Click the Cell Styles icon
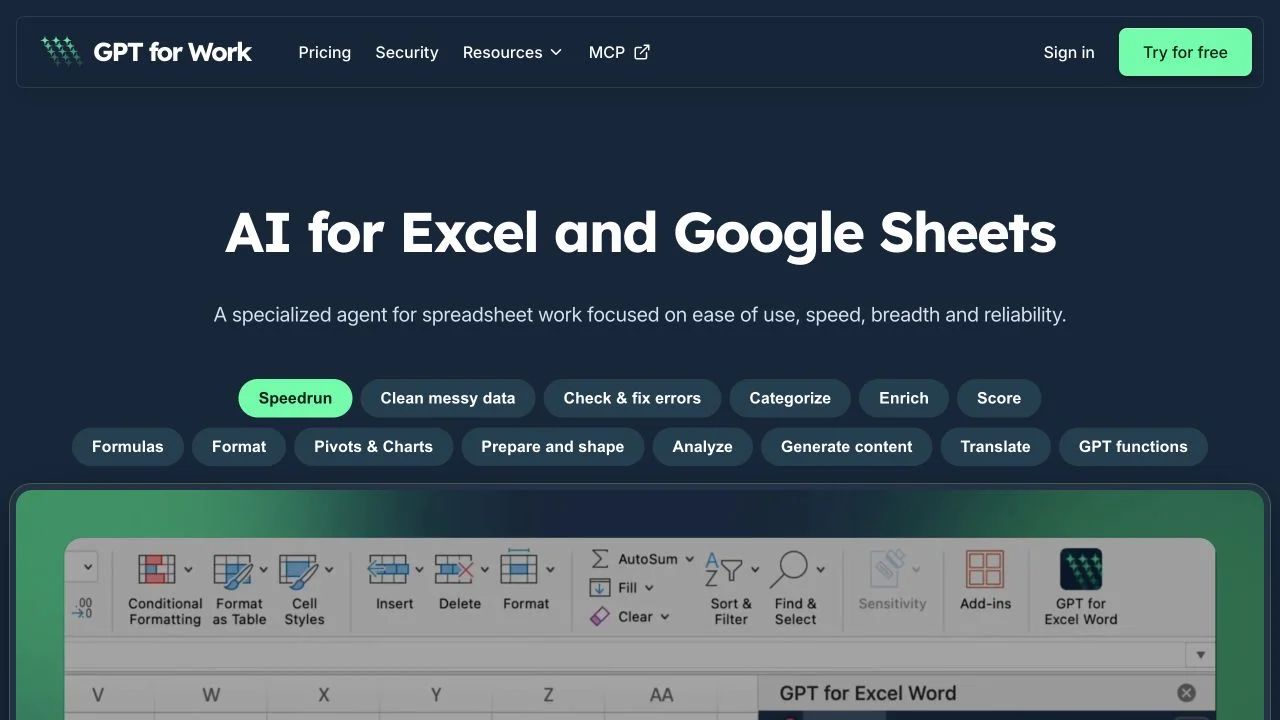1280x720 pixels. pos(298,570)
